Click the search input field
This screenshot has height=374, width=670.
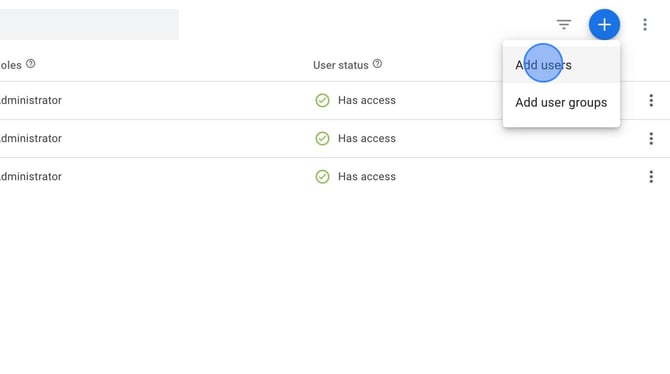[89, 24]
